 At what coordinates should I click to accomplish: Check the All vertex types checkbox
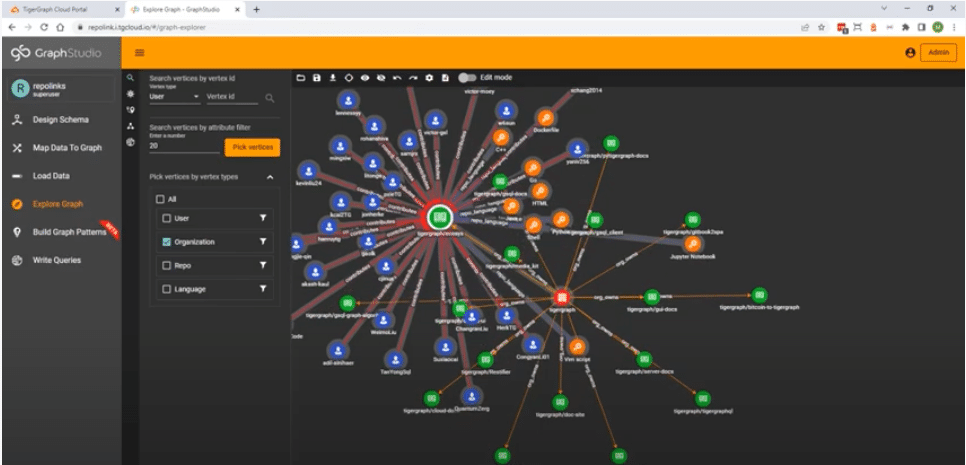(160, 200)
